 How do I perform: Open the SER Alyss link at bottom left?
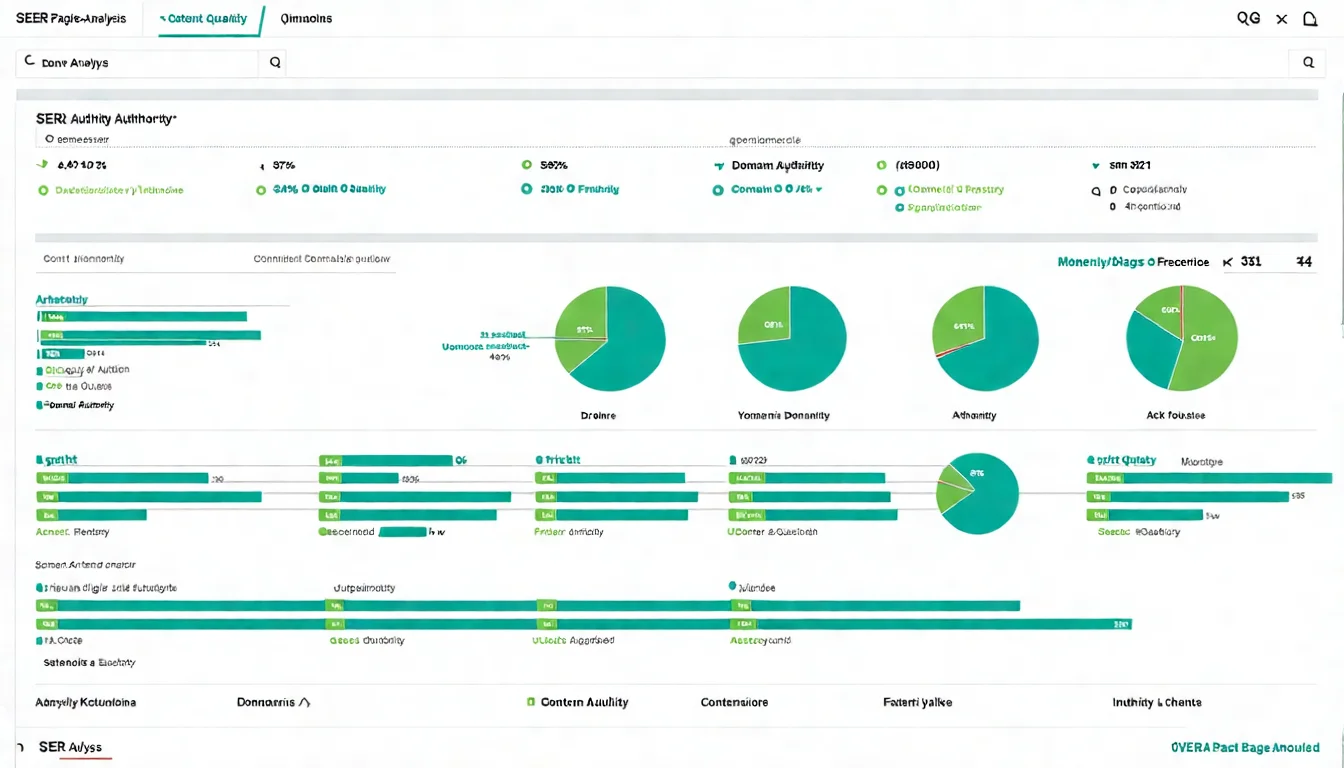(70, 747)
